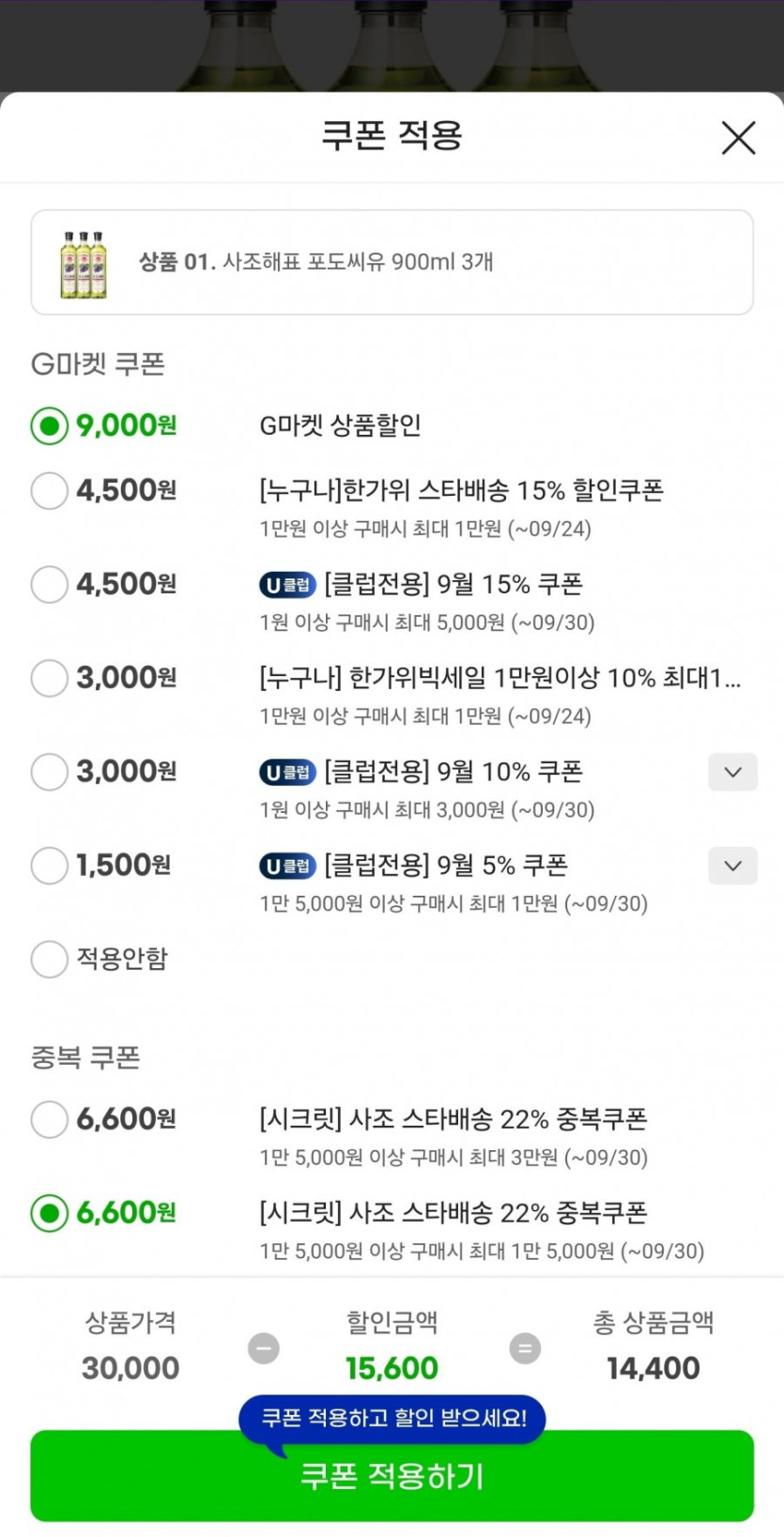The image size is (784, 1537).
Task: Click U클럽 badge on 9월 10% 쿠폰
Action: pos(287,773)
